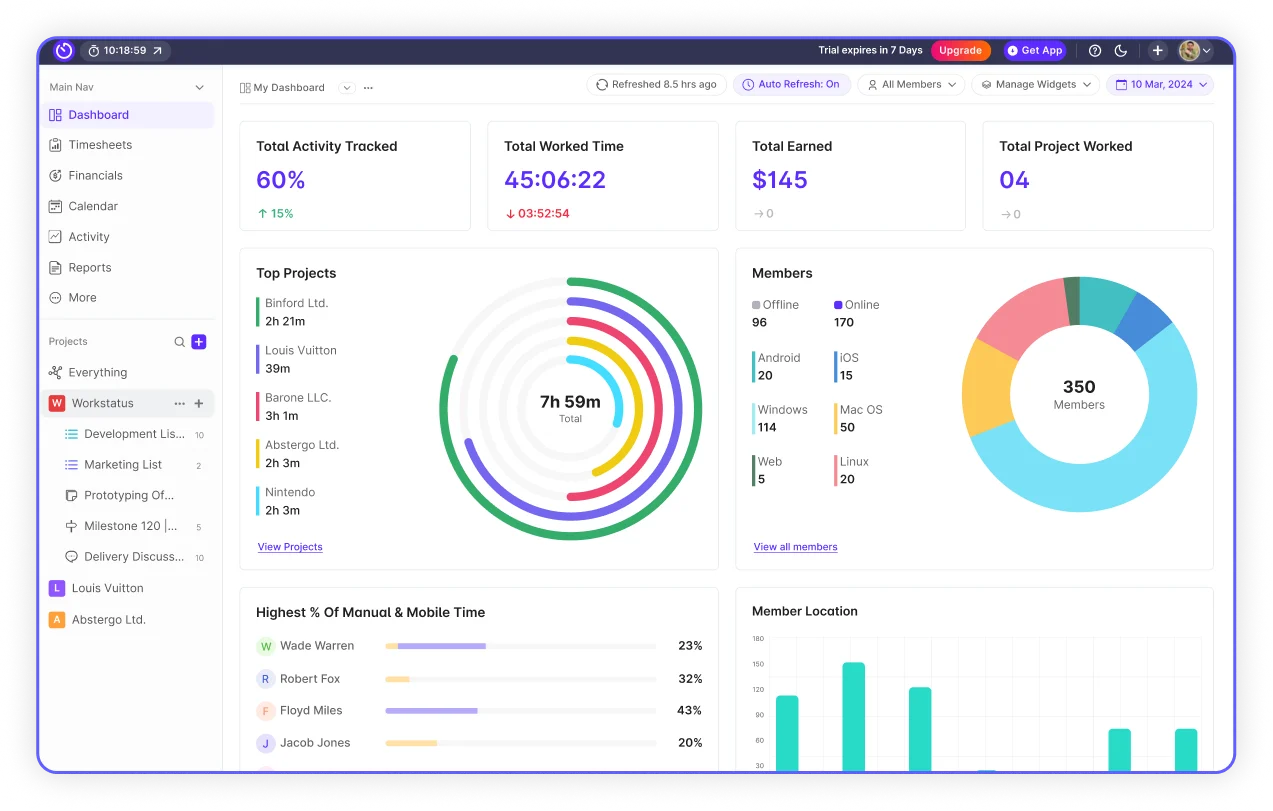This screenshot has width=1273, height=811.
Task: Click the View Projects link
Action: 290,547
